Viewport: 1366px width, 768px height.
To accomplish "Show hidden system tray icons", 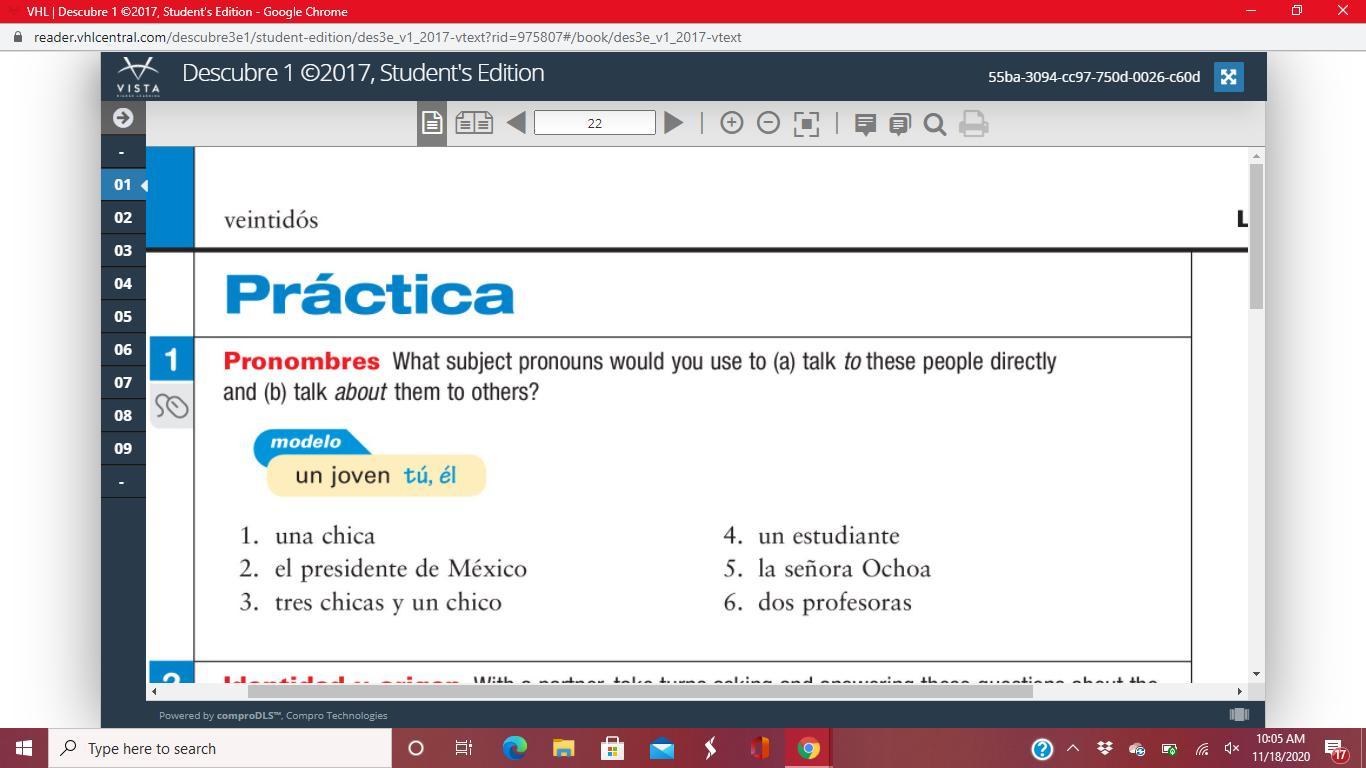I will [1073, 748].
